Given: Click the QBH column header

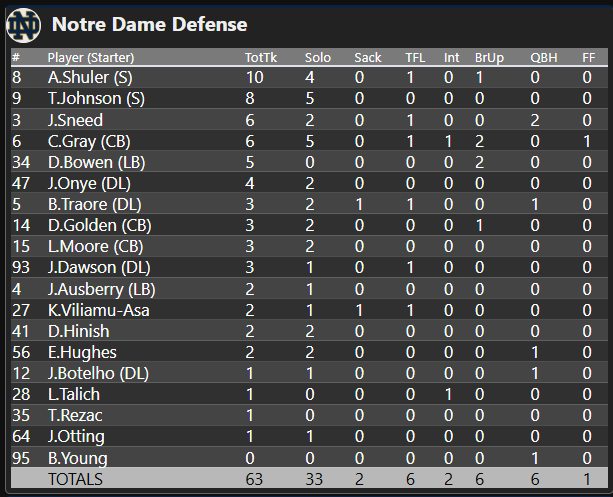Looking at the screenshot, I should click(543, 57).
